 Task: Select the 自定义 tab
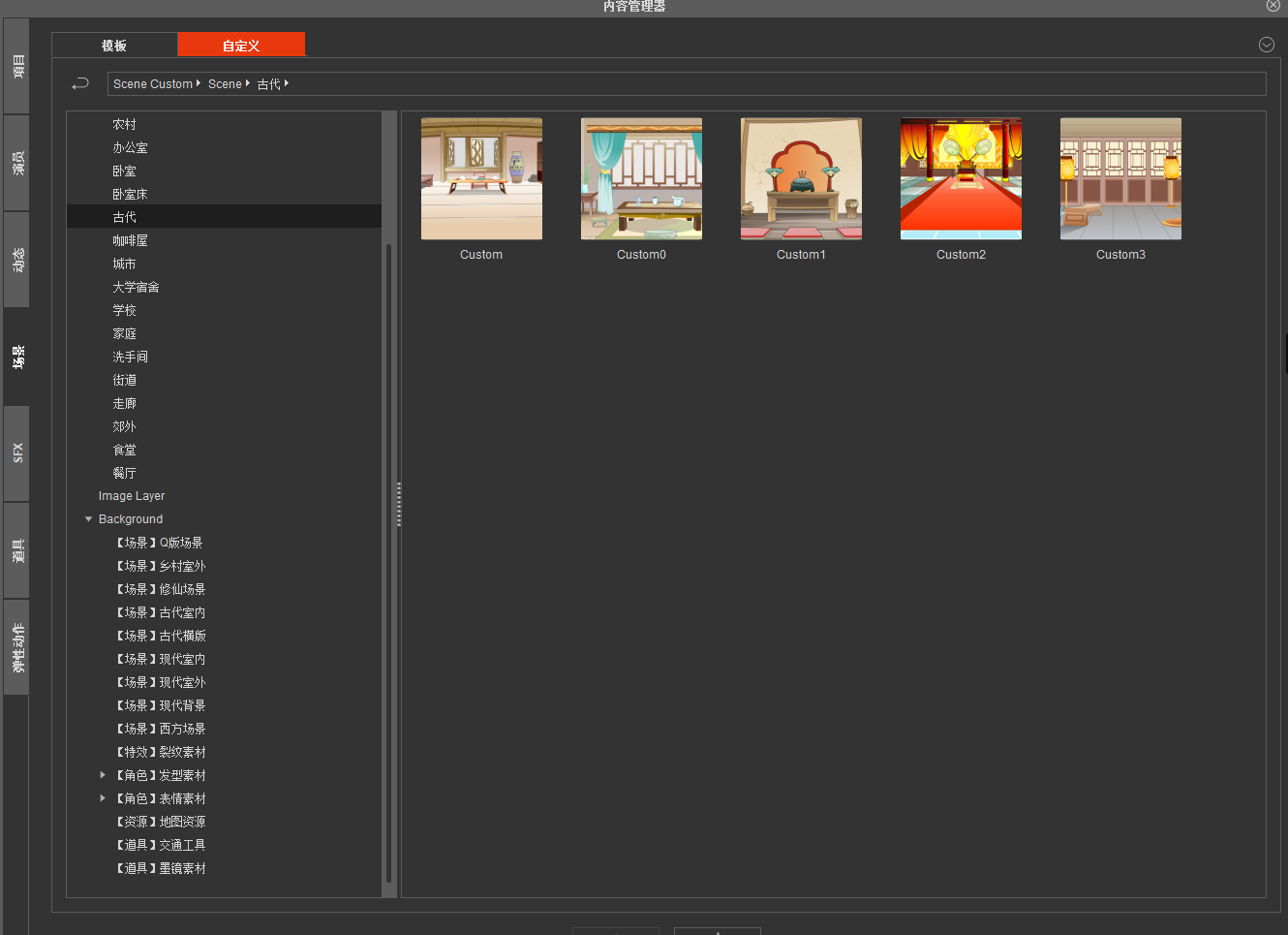pos(241,46)
